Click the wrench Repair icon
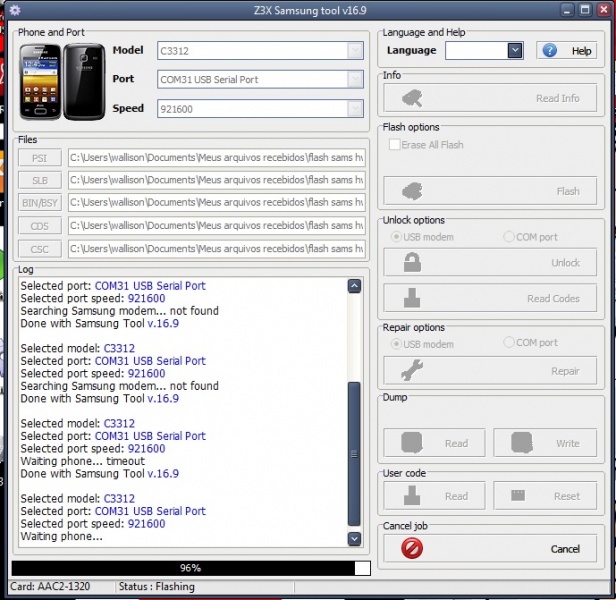The height and width of the screenshot is (600, 616). pyautogui.click(x=411, y=371)
